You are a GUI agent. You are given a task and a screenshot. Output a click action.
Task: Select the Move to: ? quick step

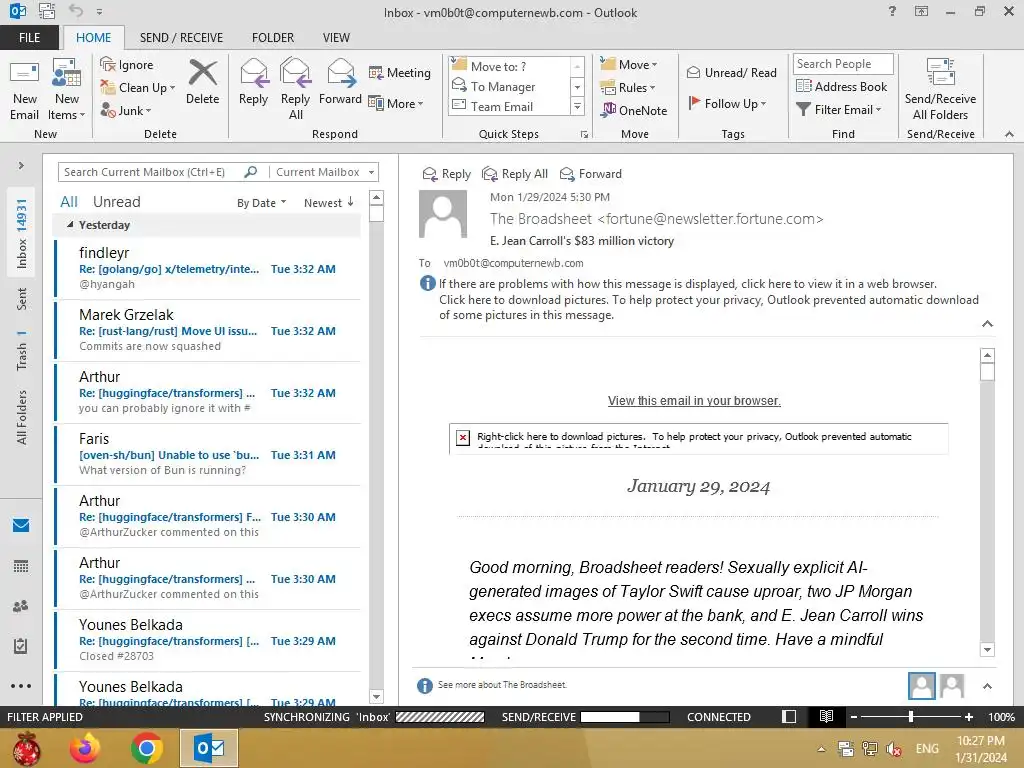point(509,66)
